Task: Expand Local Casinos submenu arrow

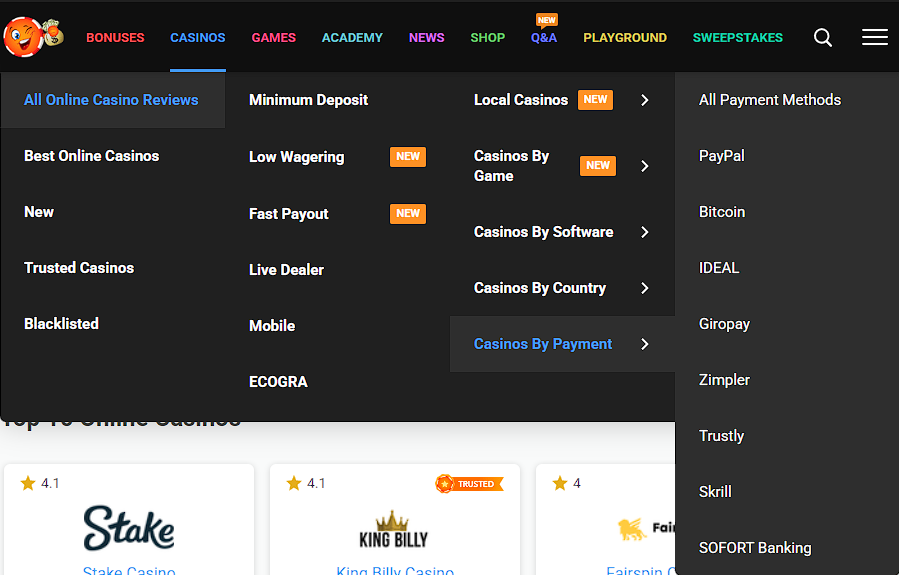Action: (x=645, y=100)
